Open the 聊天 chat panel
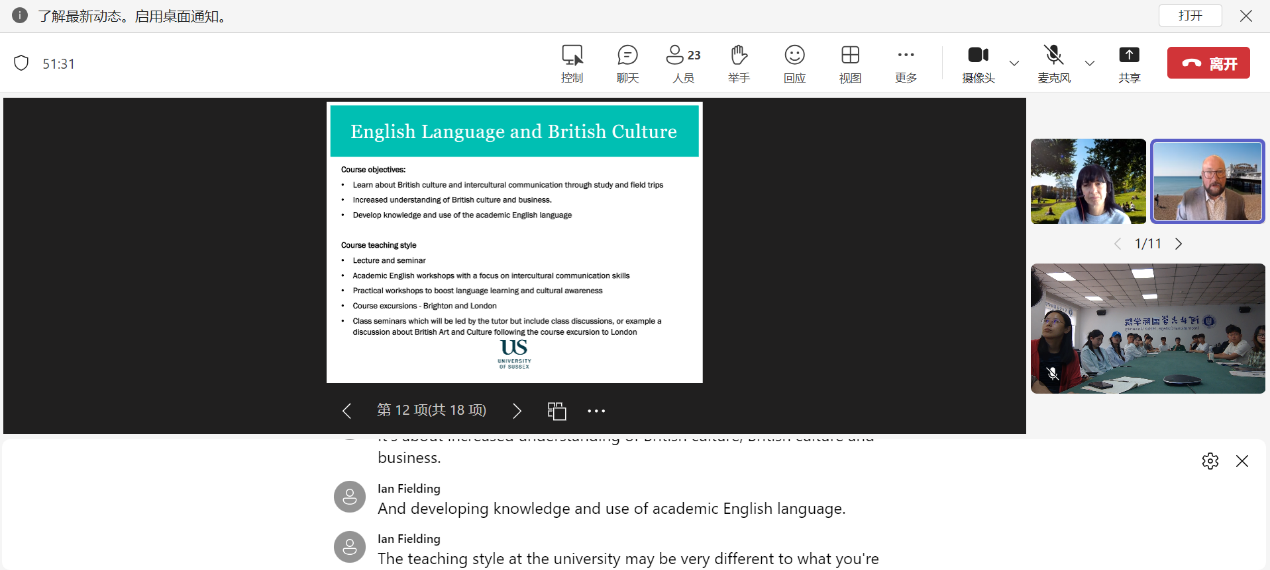The height and width of the screenshot is (570, 1270). (627, 63)
